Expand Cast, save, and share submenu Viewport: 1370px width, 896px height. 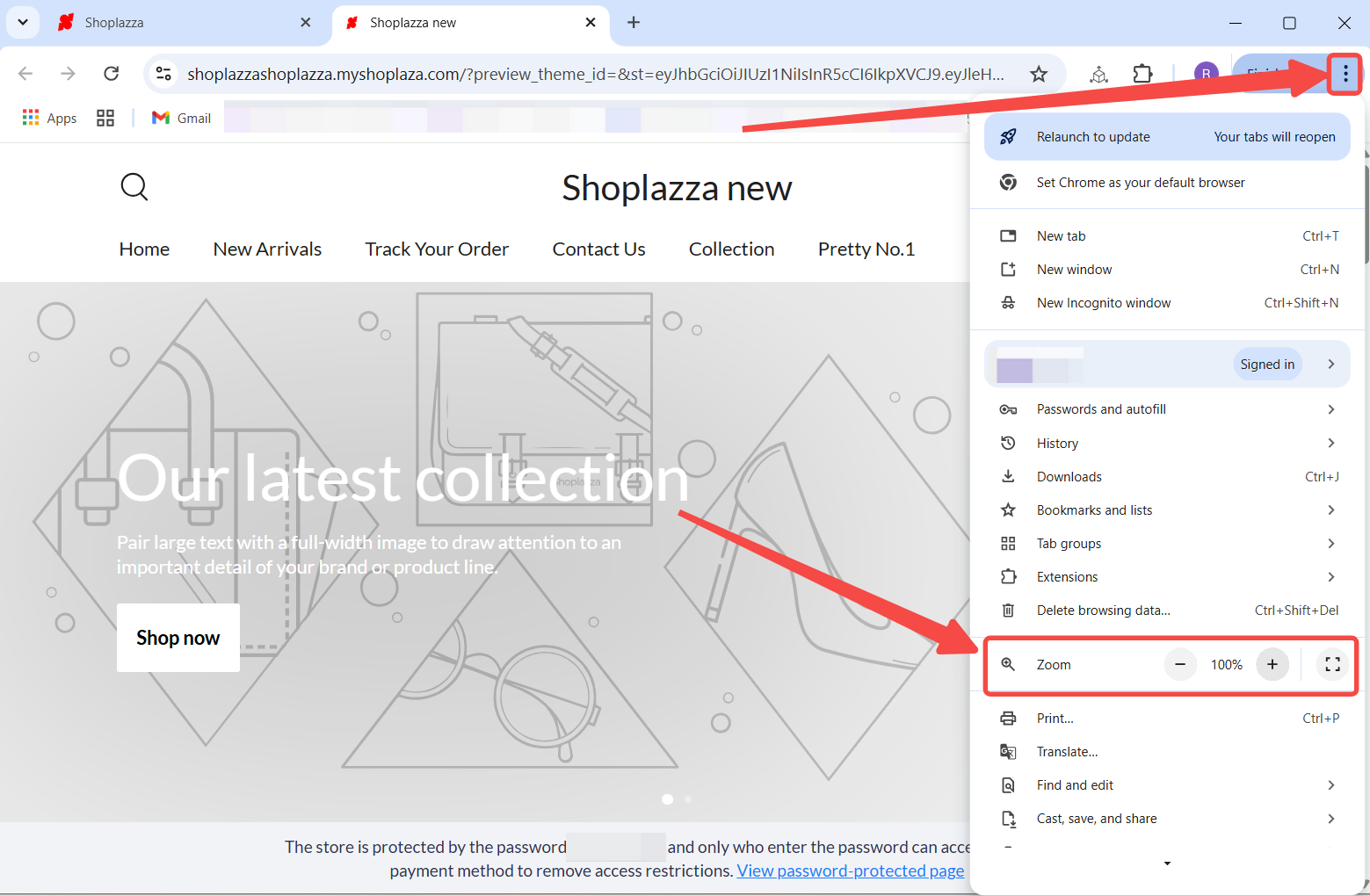1167,818
